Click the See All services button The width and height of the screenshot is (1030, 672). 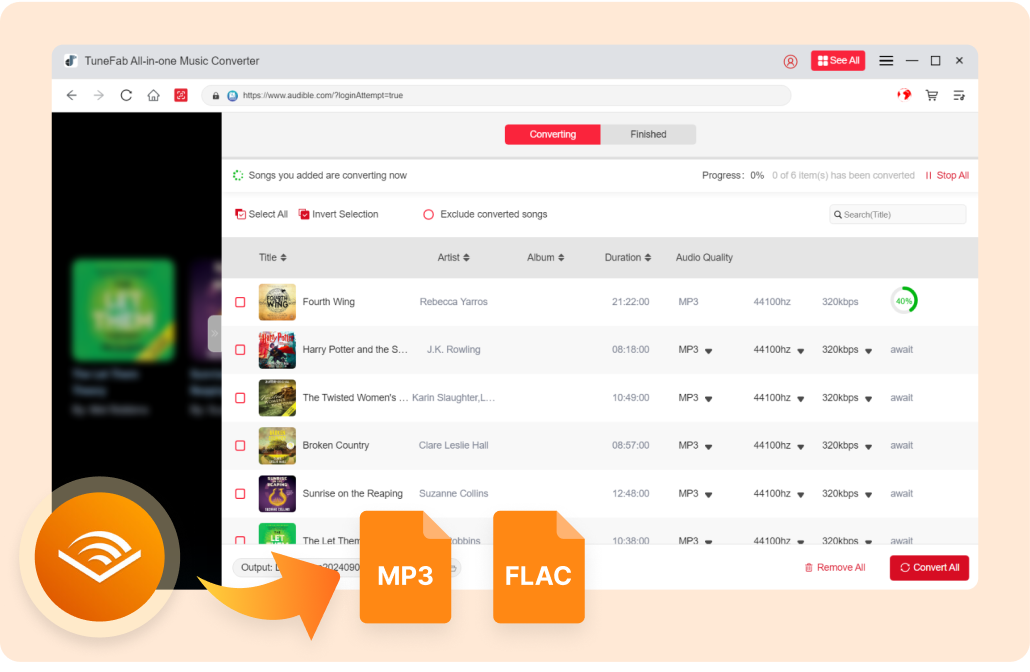pyautogui.click(x=838, y=60)
